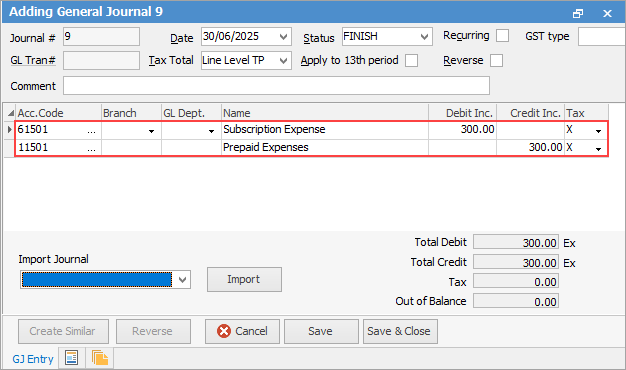This screenshot has height=370, width=626.
Task: Click the Total Debit field showing 300.00
Action: pos(516,242)
